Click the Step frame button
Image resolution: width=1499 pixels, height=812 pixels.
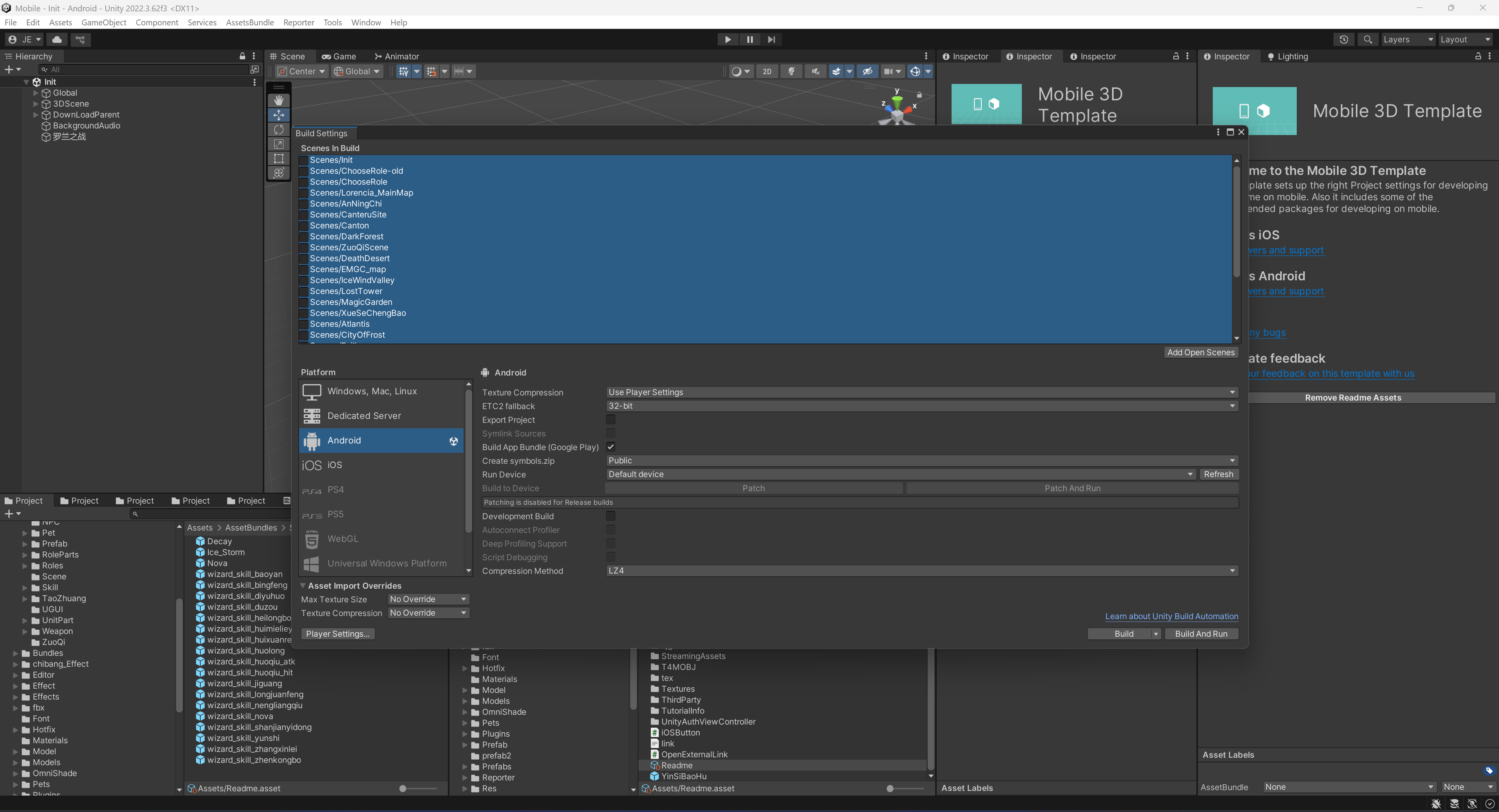pyautogui.click(x=771, y=39)
